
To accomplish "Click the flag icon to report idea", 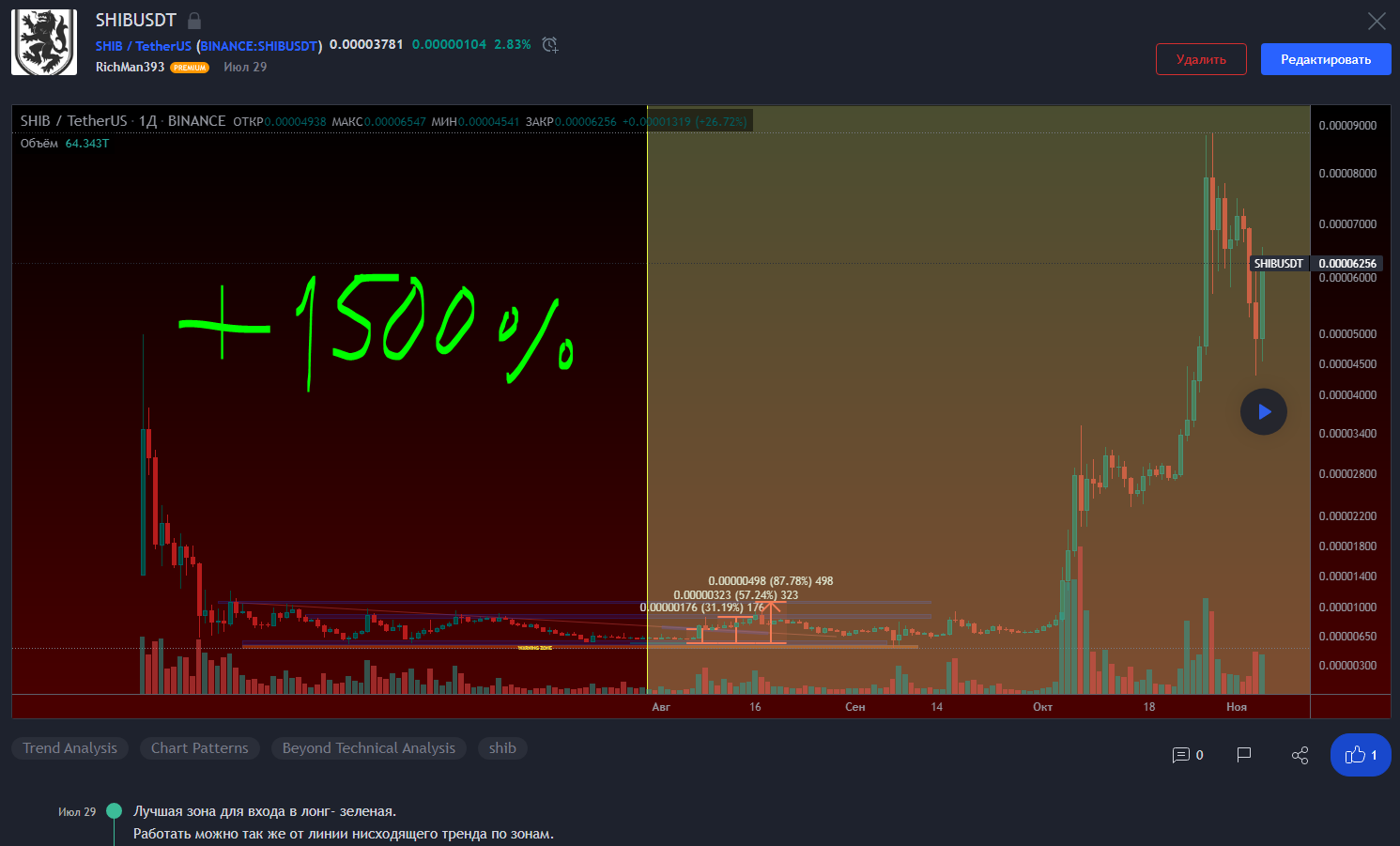I will click(1244, 755).
